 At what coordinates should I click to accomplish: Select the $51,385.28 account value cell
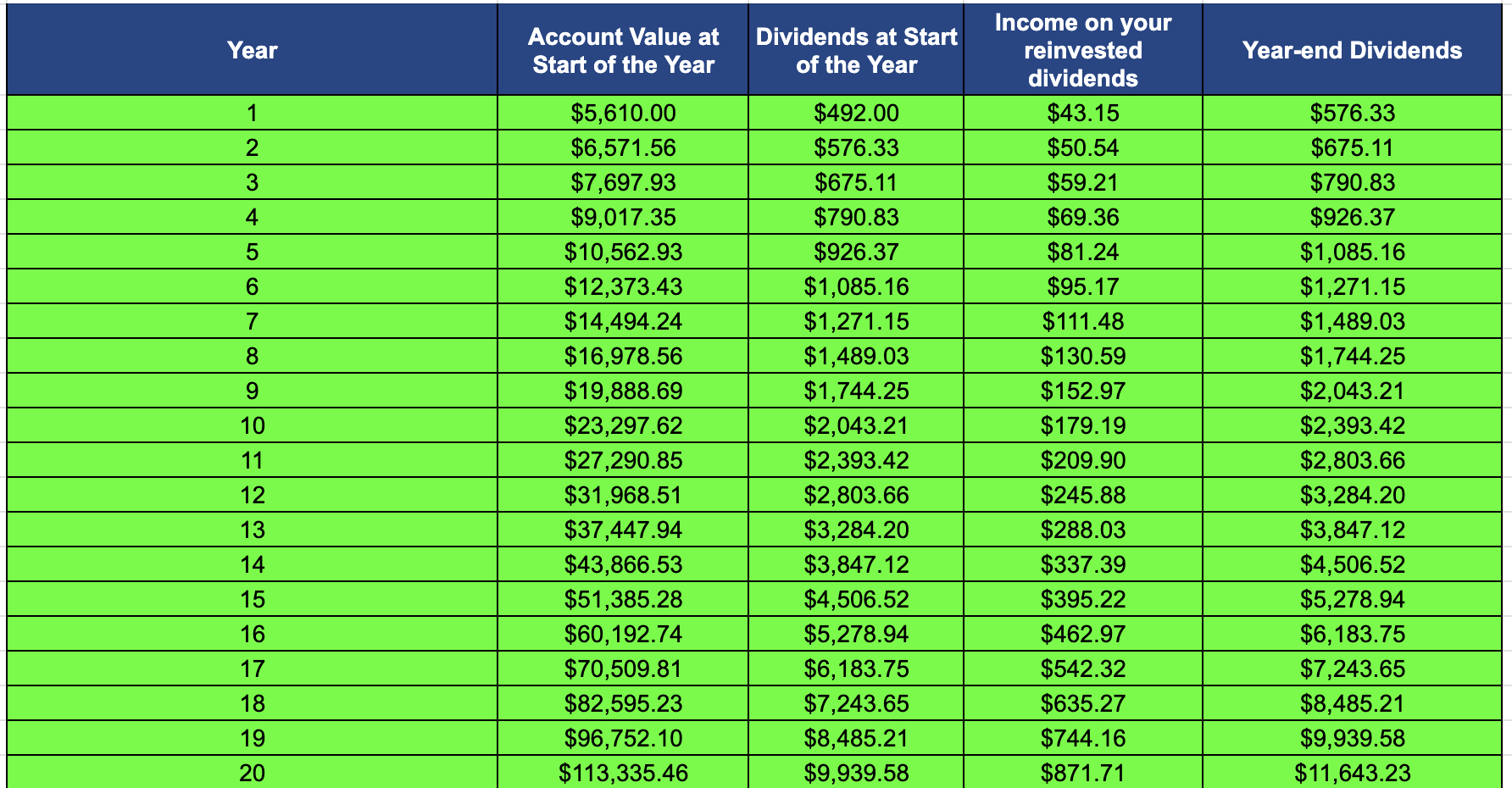623,599
